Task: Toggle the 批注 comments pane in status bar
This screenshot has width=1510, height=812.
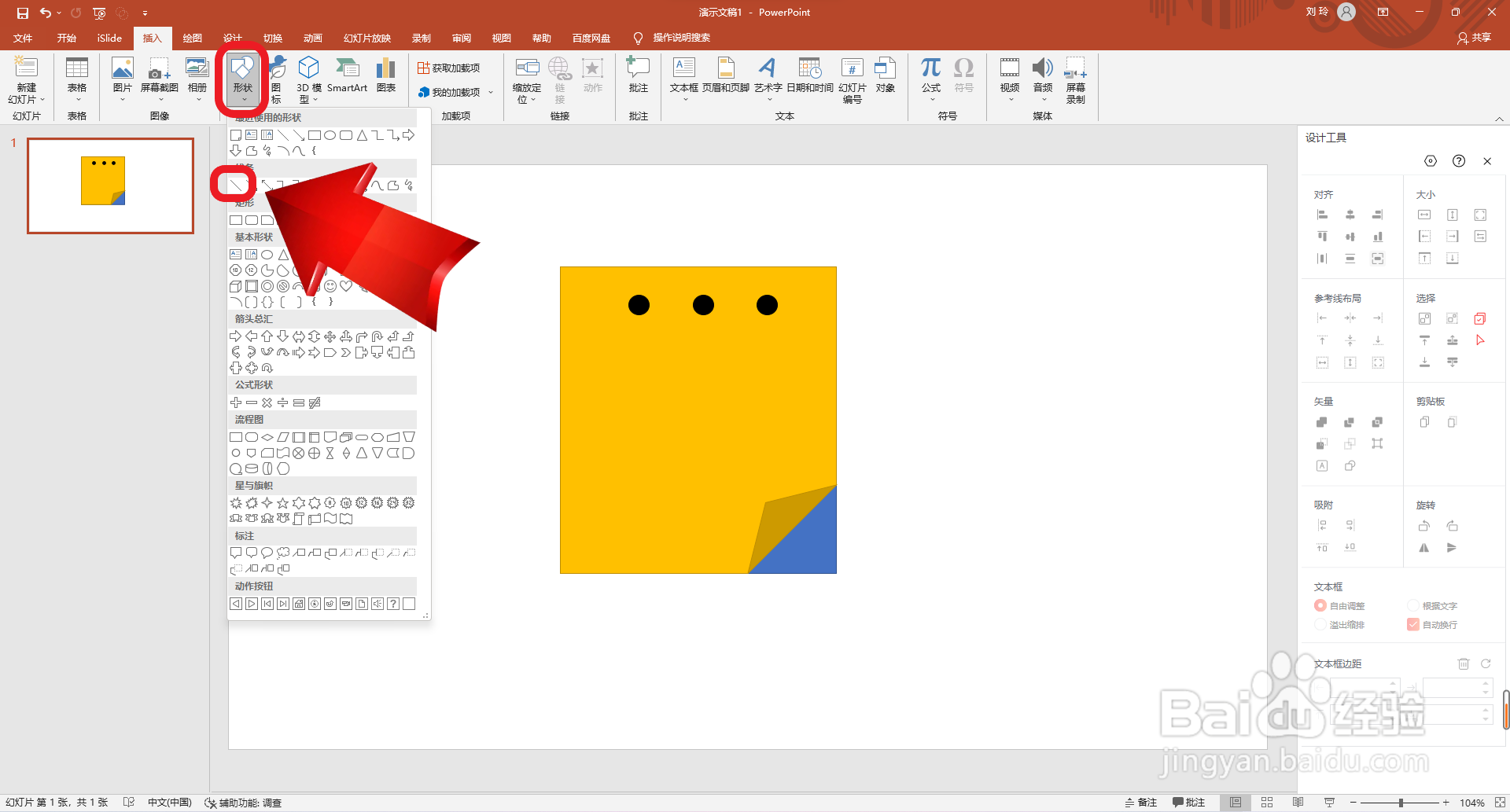Action: (1188, 803)
